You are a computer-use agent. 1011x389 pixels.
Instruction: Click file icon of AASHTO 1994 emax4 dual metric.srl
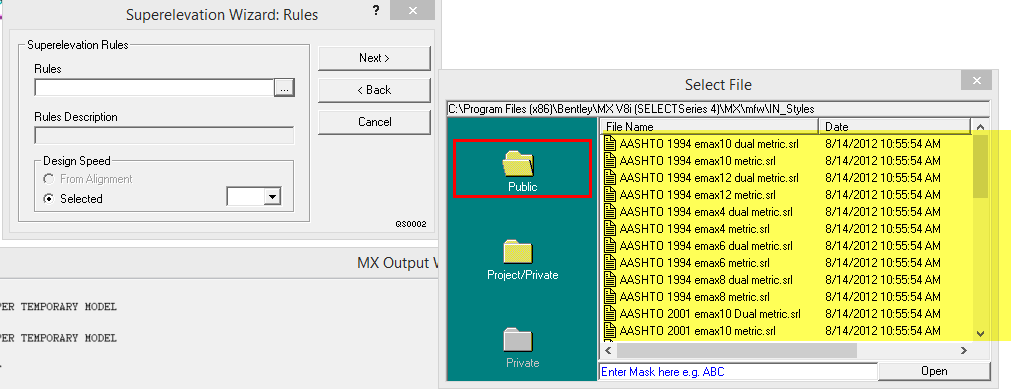pos(610,212)
